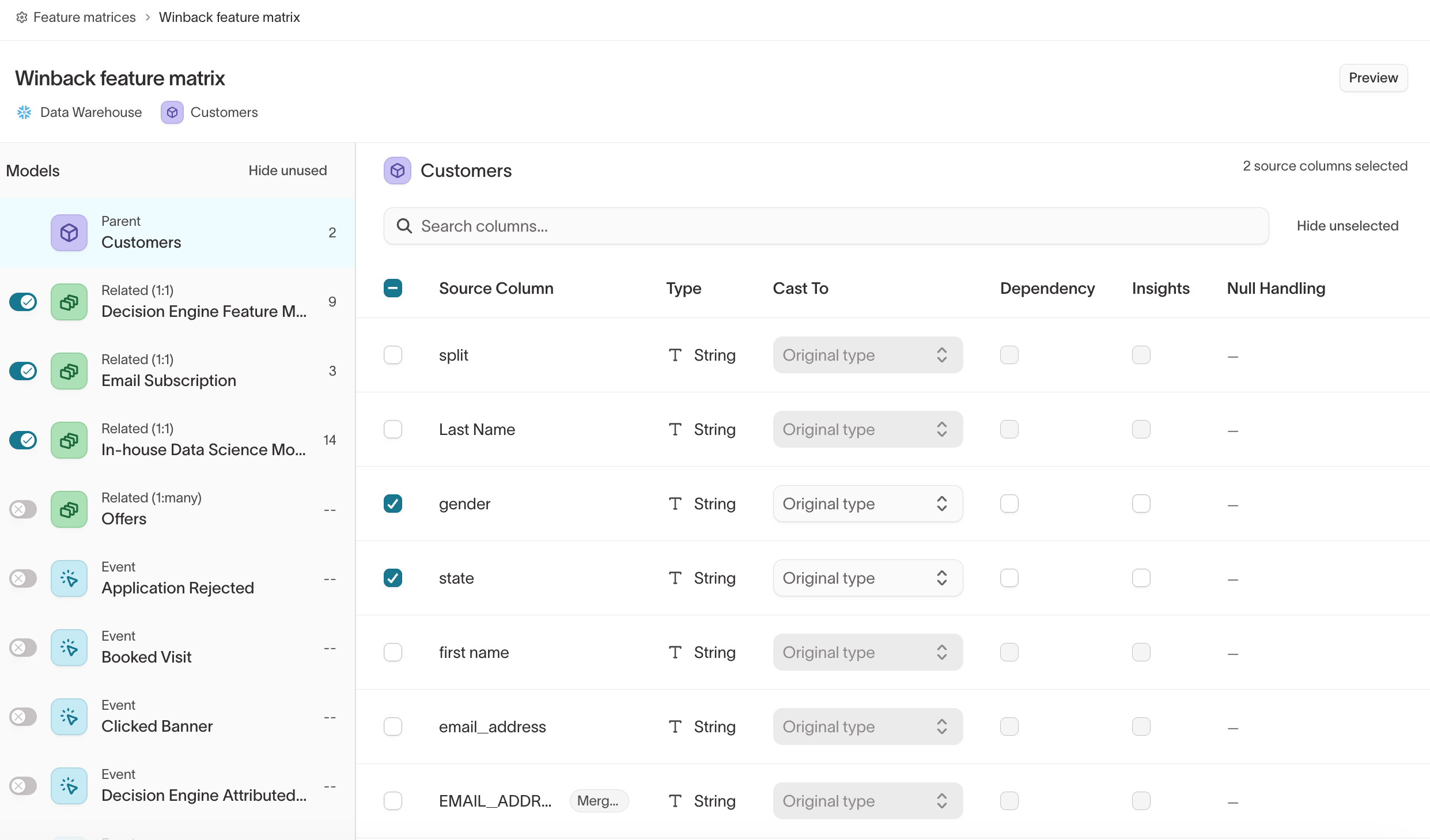
Task: Click the Customers panel header cube icon
Action: tap(398, 171)
